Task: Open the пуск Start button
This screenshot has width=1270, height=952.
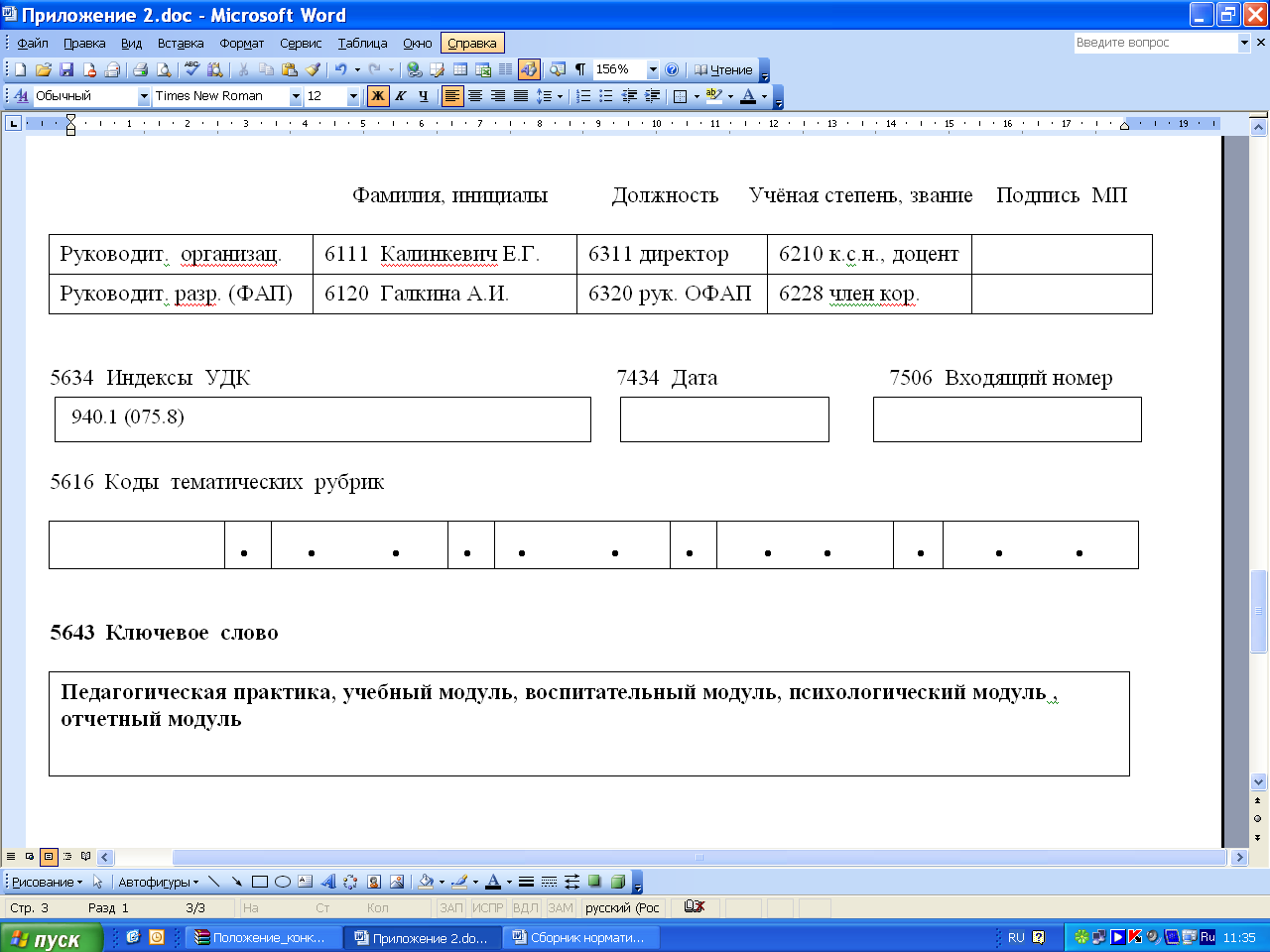Action: (52, 938)
